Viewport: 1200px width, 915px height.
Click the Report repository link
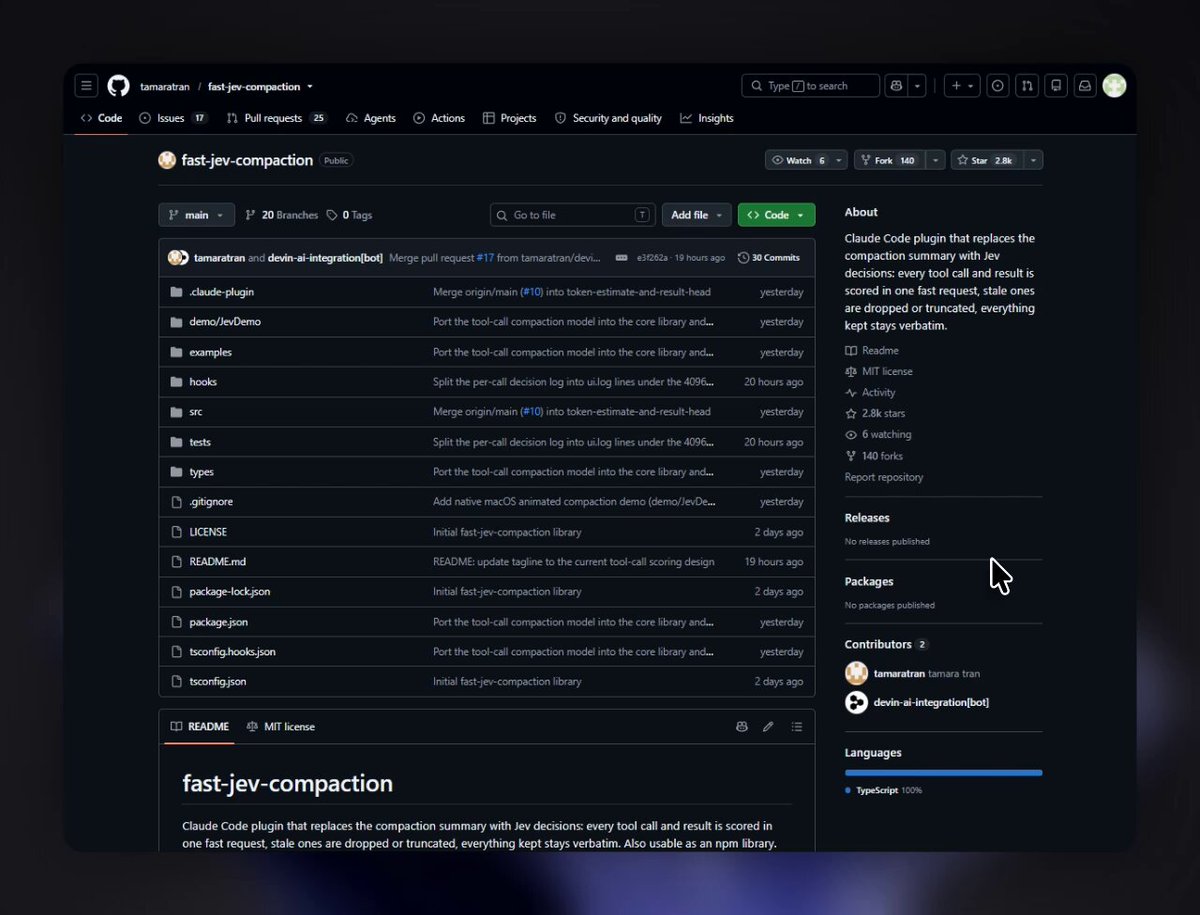click(x=884, y=477)
